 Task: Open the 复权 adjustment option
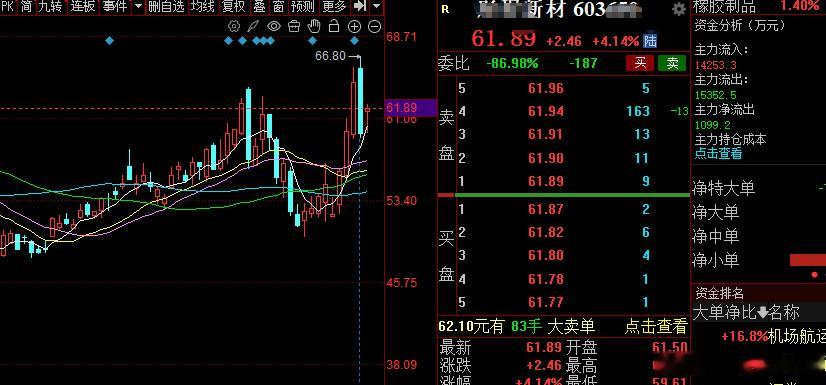(234, 6)
